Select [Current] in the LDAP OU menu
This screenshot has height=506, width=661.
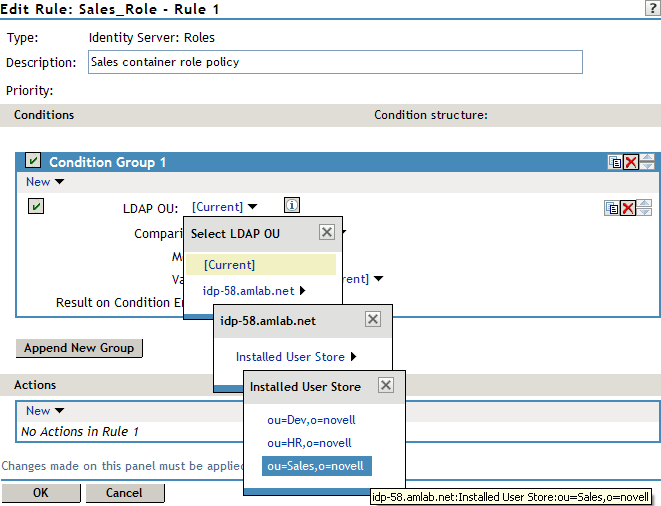click(229, 265)
